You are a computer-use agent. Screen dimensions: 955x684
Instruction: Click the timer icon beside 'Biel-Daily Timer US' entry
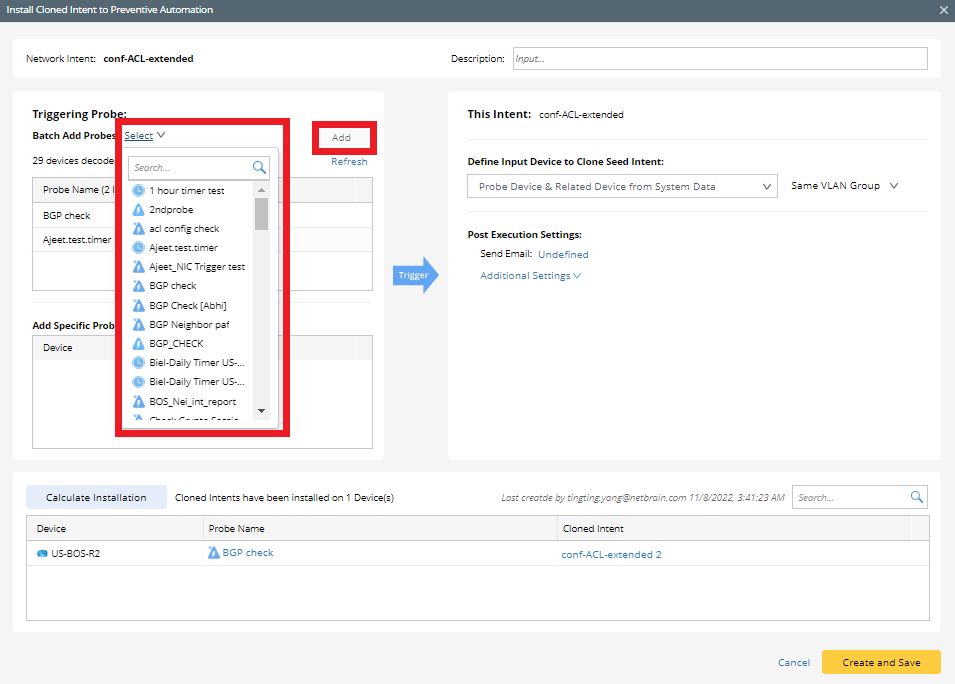137,362
